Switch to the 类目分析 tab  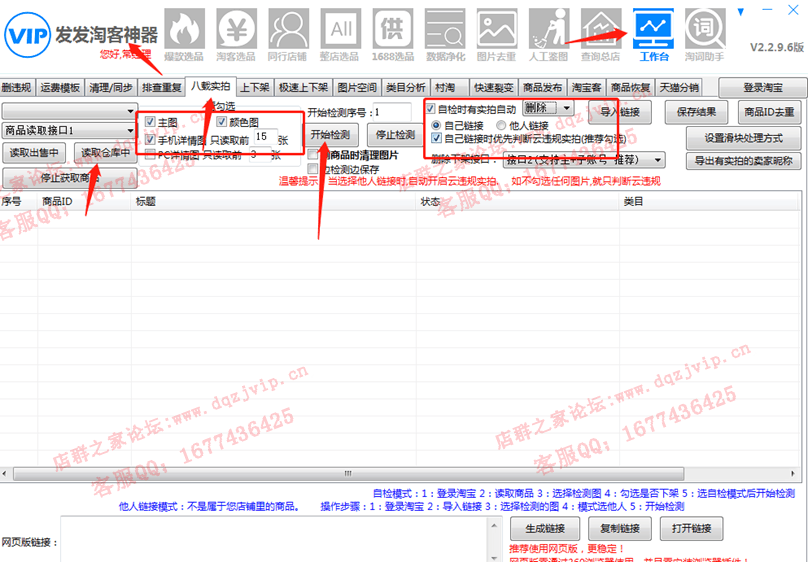[x=406, y=88]
